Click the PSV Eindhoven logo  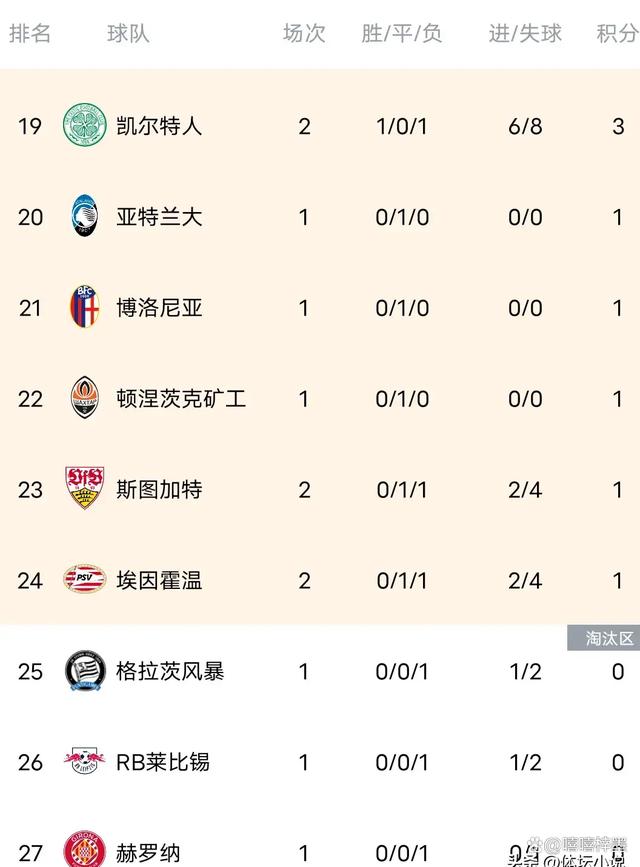coord(85,579)
